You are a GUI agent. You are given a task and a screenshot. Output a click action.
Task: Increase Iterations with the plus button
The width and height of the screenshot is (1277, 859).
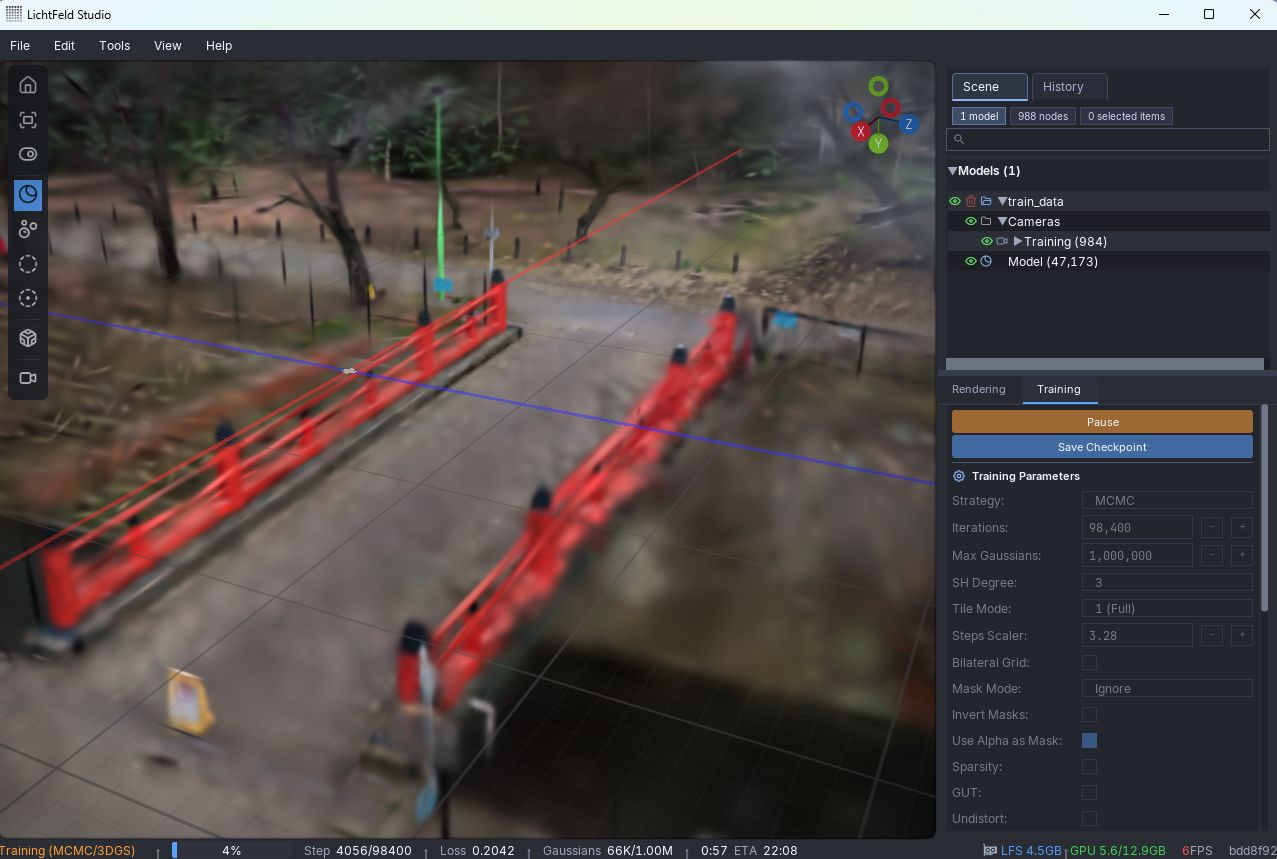(1242, 527)
